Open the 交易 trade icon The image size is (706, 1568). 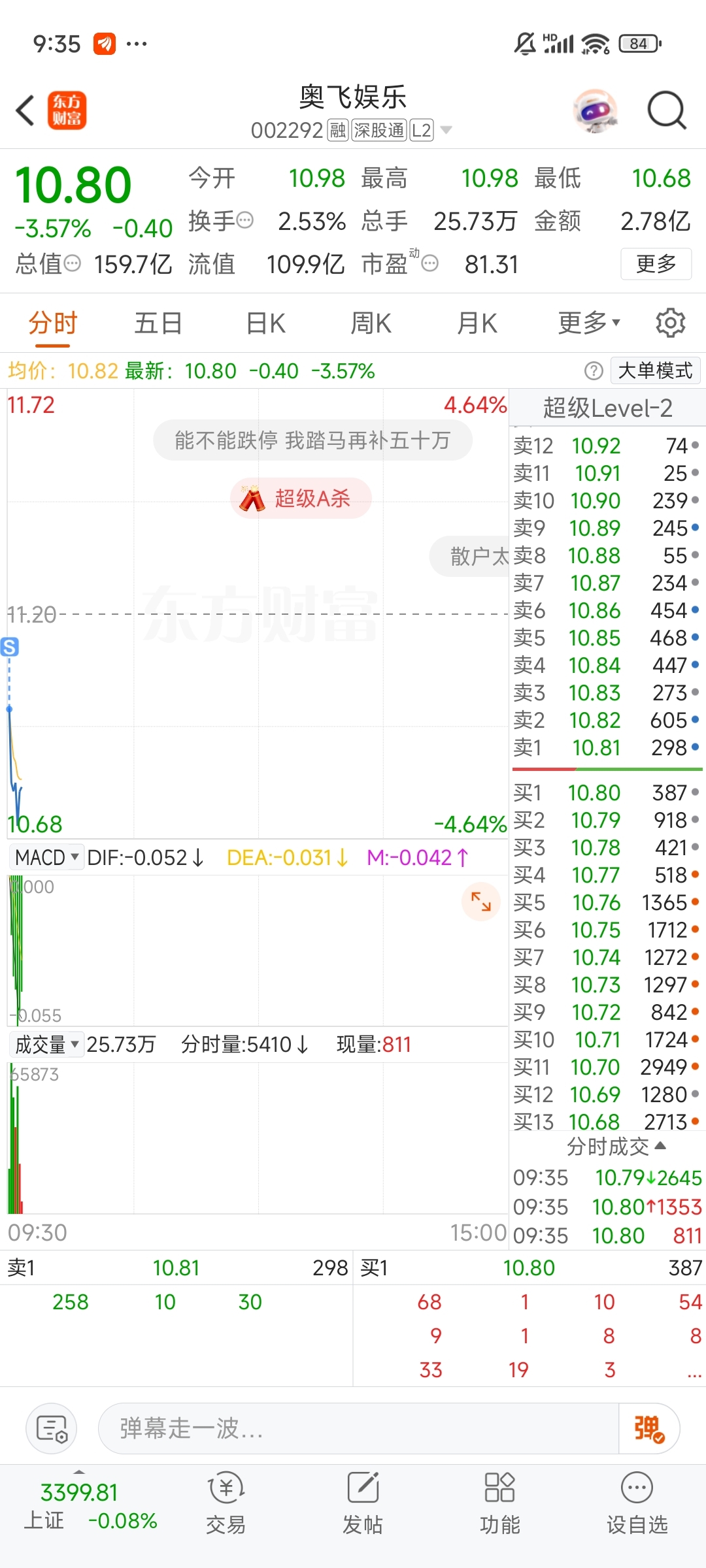click(226, 1503)
